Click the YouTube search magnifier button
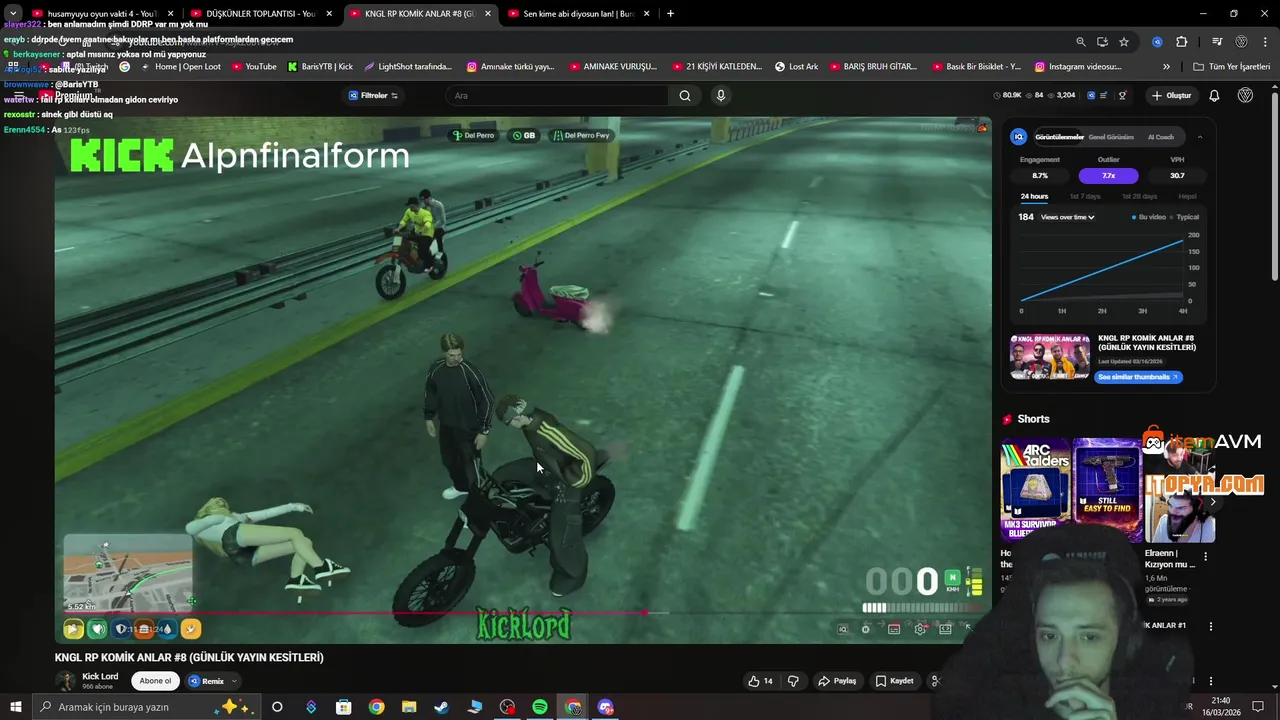1280x720 pixels. tap(685, 95)
